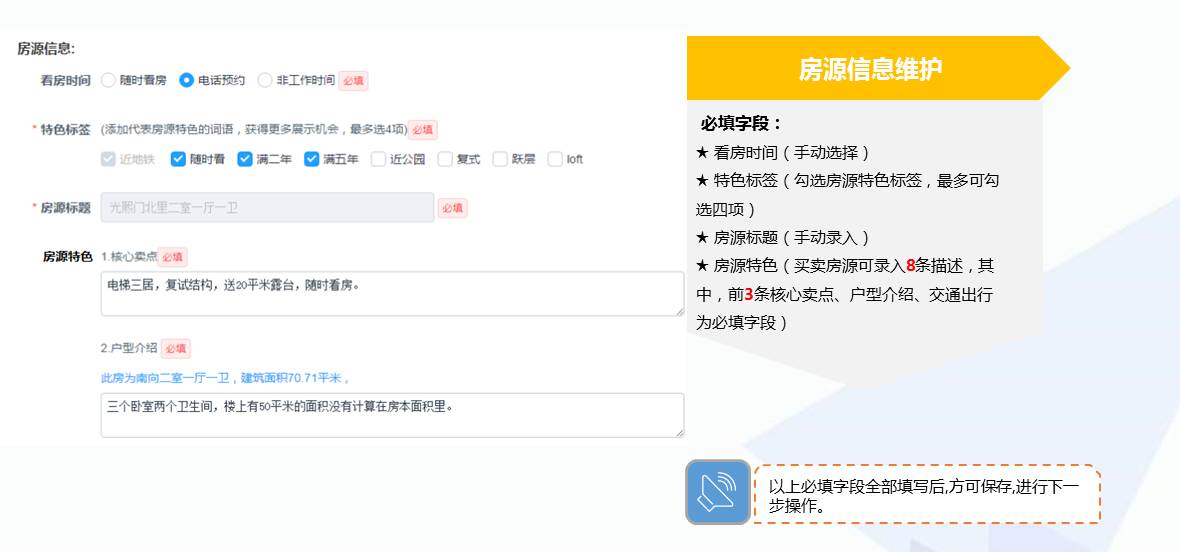Click the 必填 badge beside 1.核心卖点
Viewport: 1180px width, 552px height.
(x=172, y=257)
